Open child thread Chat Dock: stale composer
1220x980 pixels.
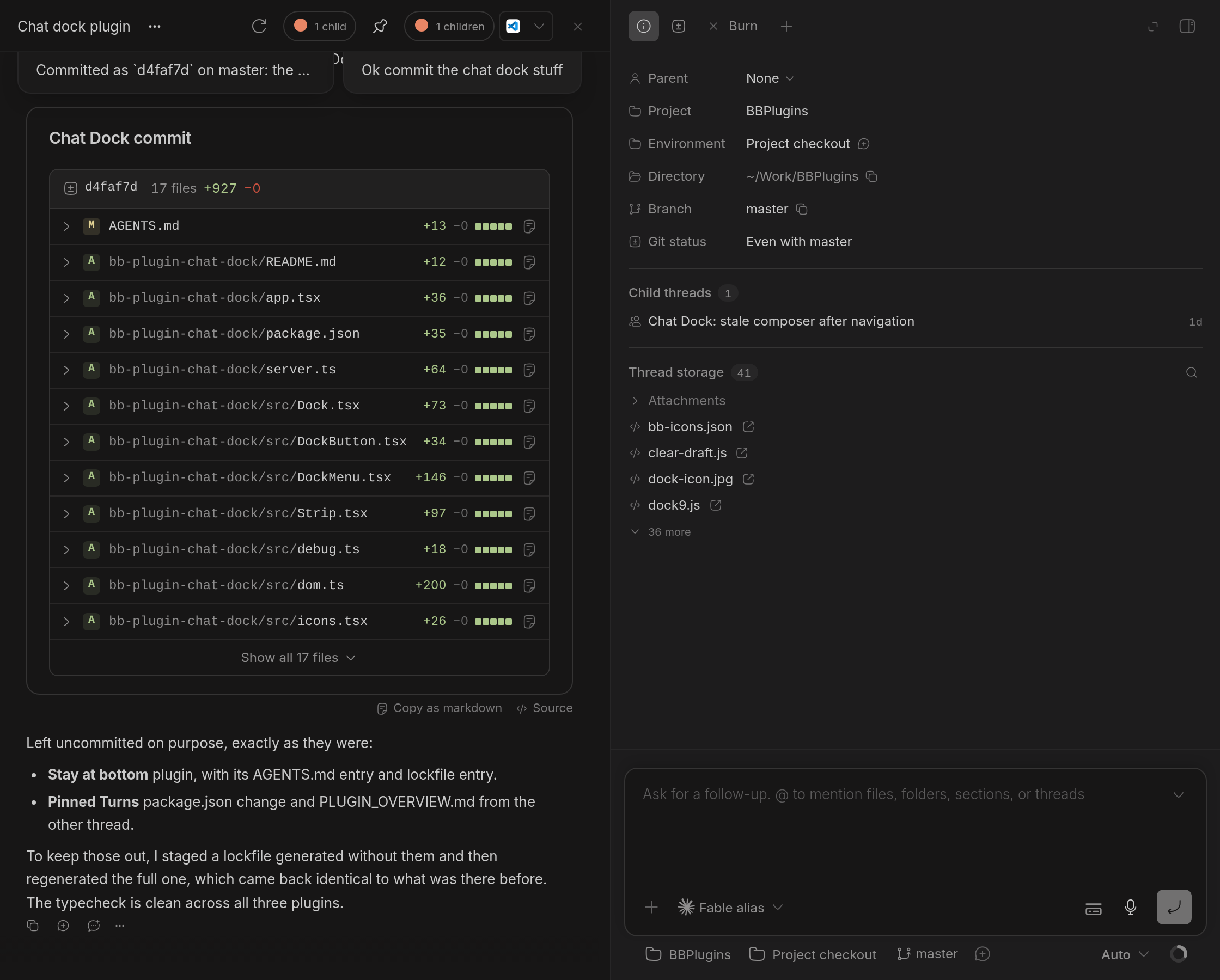point(915,321)
